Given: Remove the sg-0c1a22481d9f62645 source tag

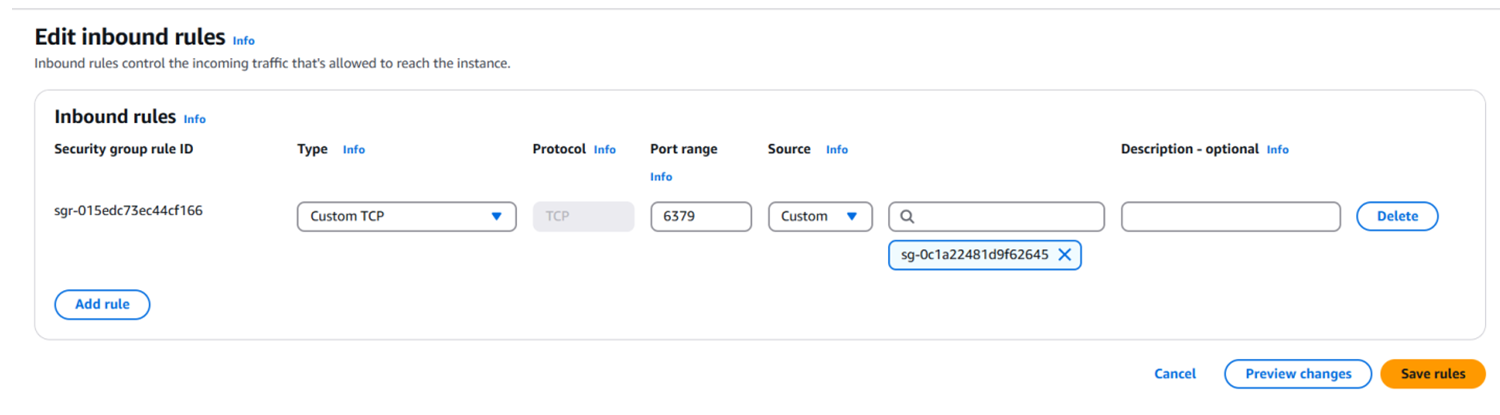Looking at the screenshot, I should [x=1064, y=255].
